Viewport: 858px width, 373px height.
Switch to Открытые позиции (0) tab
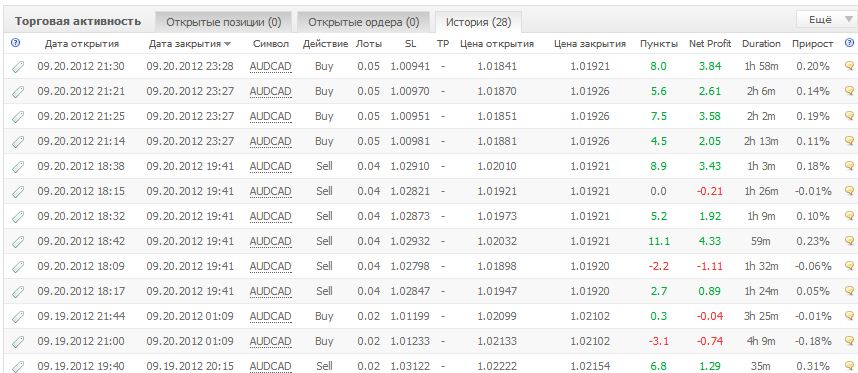[223, 22]
